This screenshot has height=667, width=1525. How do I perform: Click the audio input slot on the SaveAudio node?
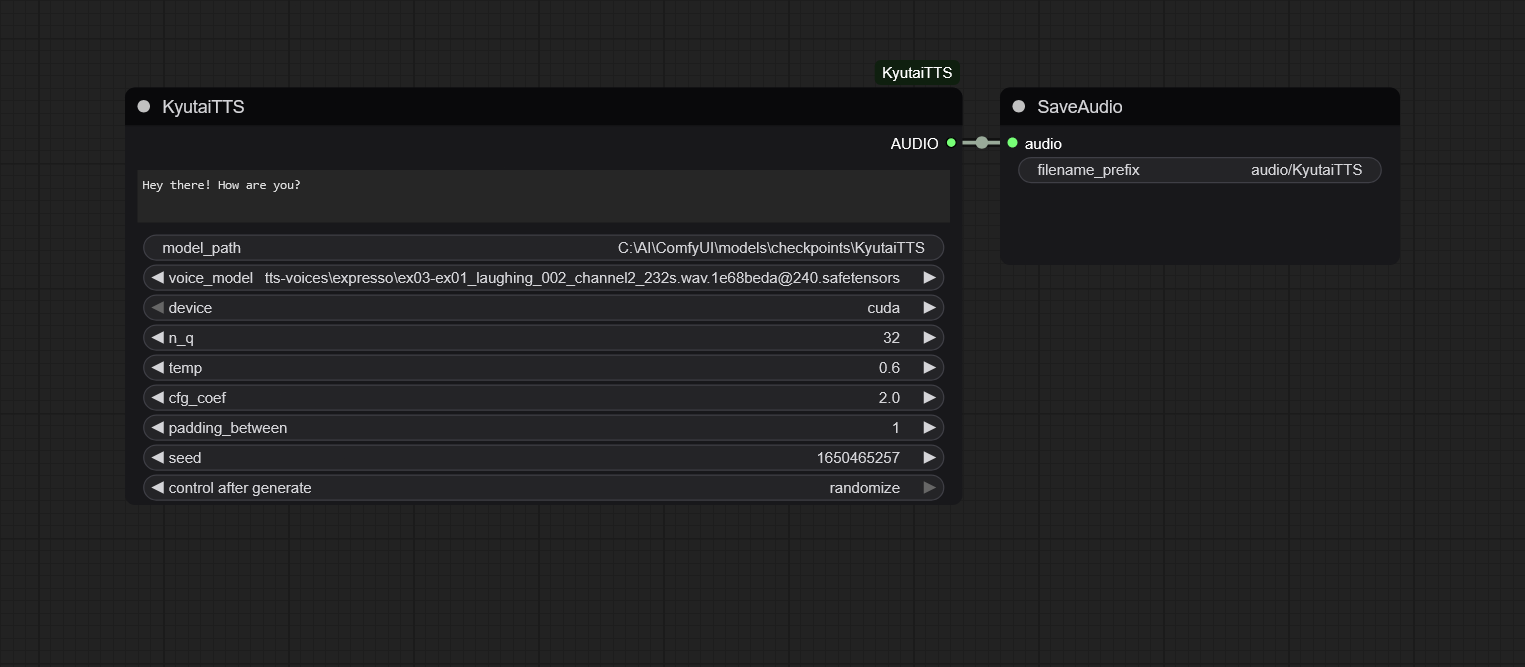pos(1012,143)
